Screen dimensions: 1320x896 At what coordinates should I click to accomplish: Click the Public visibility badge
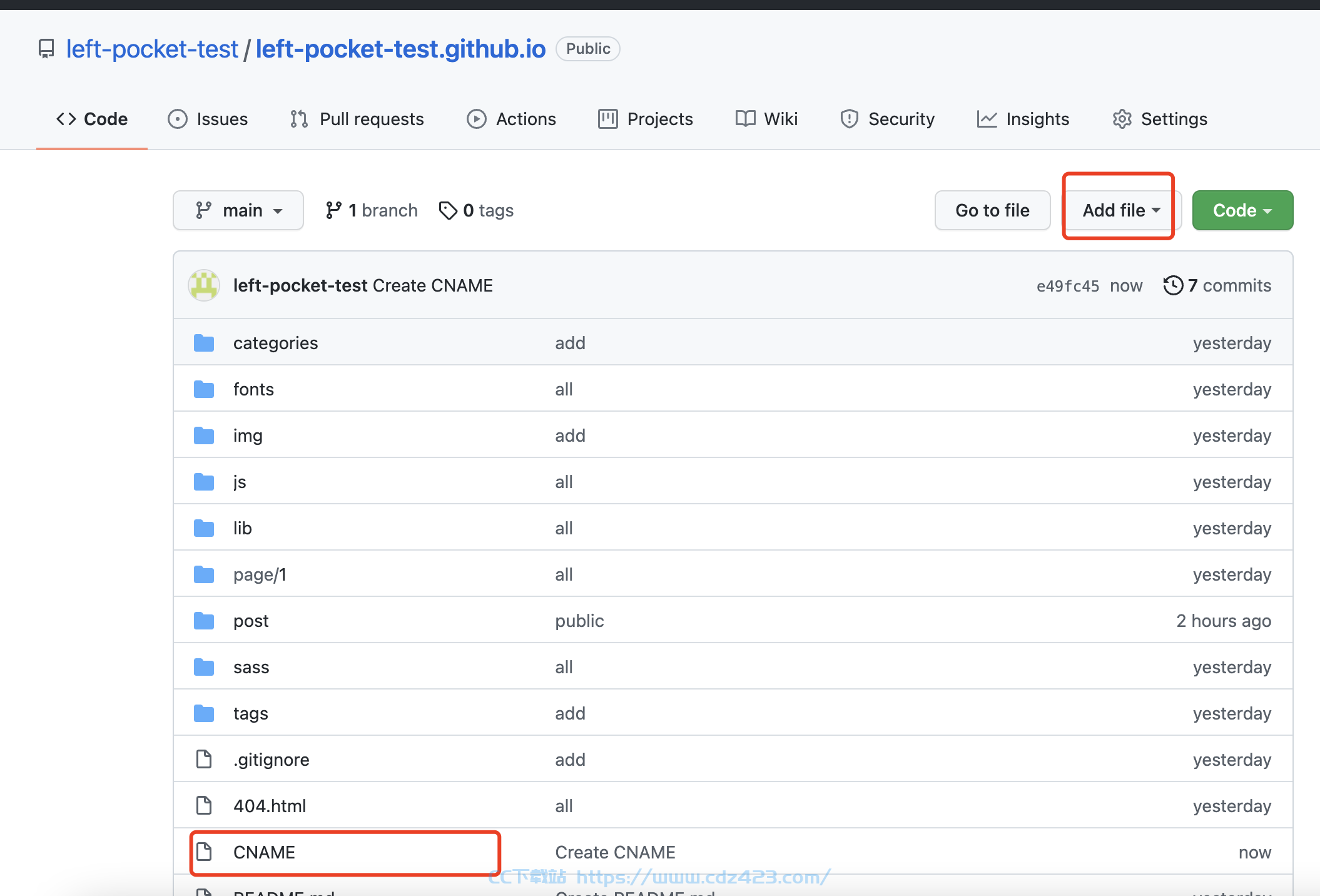(588, 49)
